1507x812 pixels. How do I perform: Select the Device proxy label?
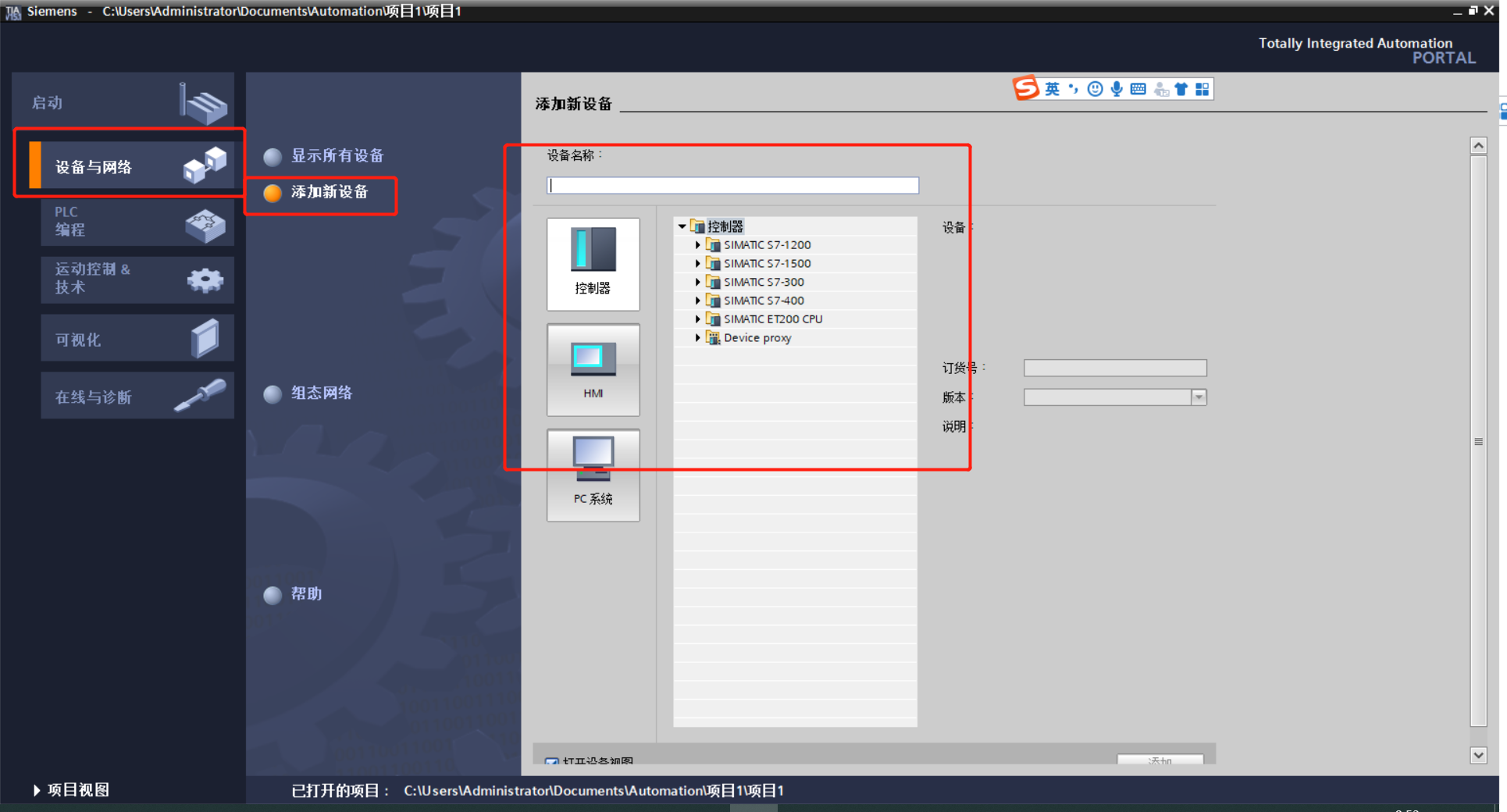(757, 337)
